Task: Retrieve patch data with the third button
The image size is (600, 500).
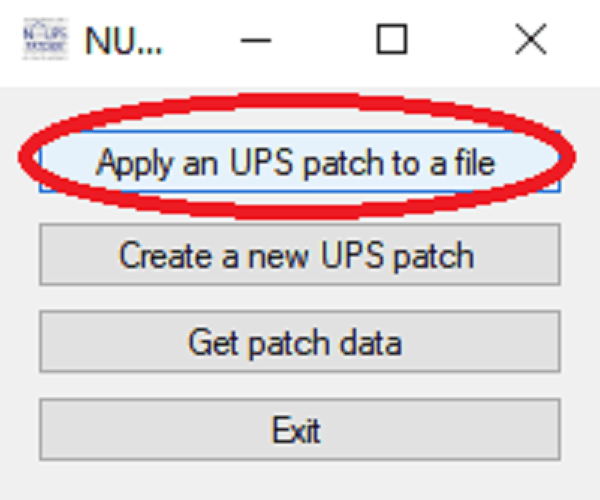Action: (298, 343)
